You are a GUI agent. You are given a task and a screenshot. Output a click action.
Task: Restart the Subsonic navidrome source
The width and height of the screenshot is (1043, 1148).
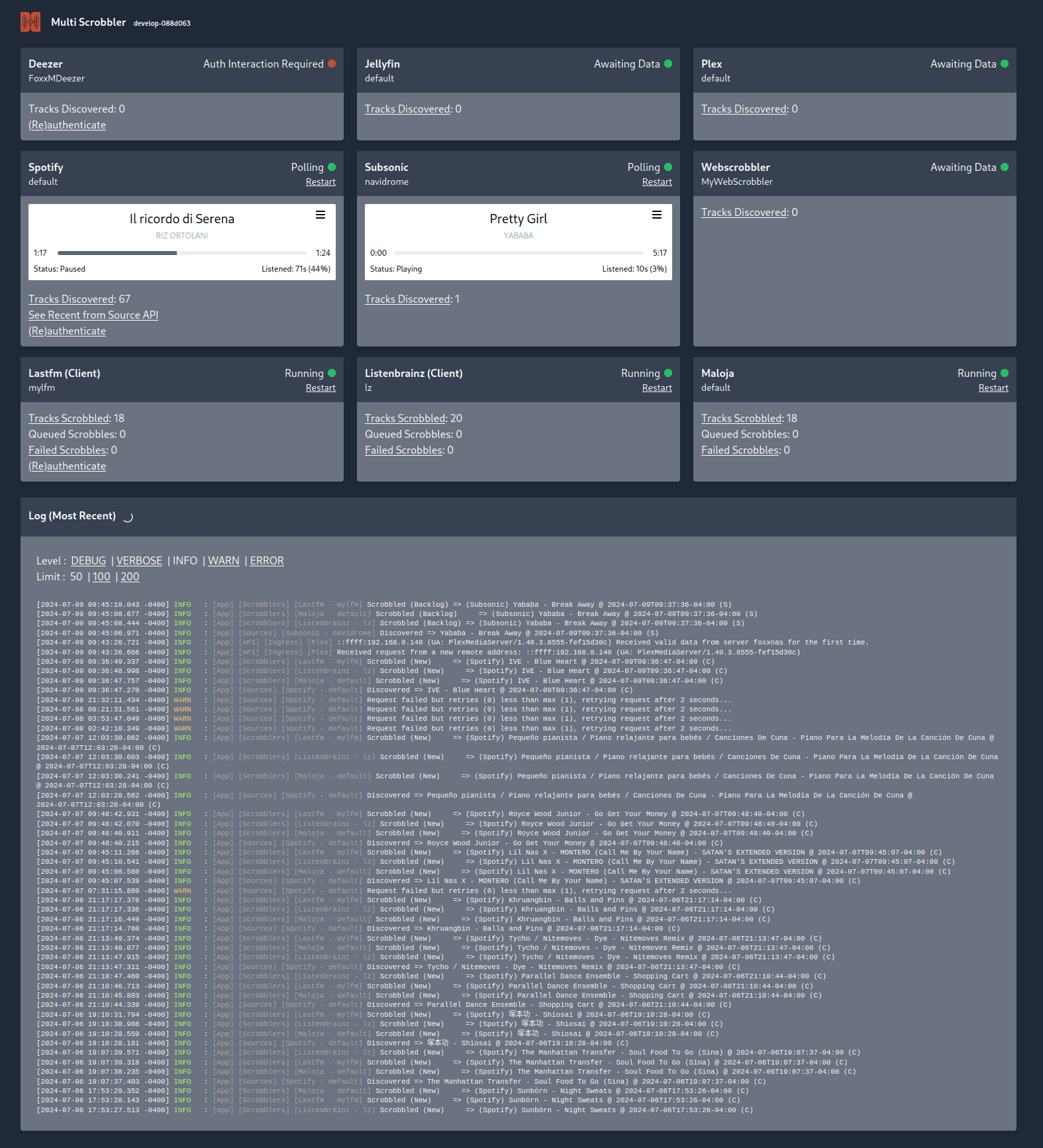657,182
